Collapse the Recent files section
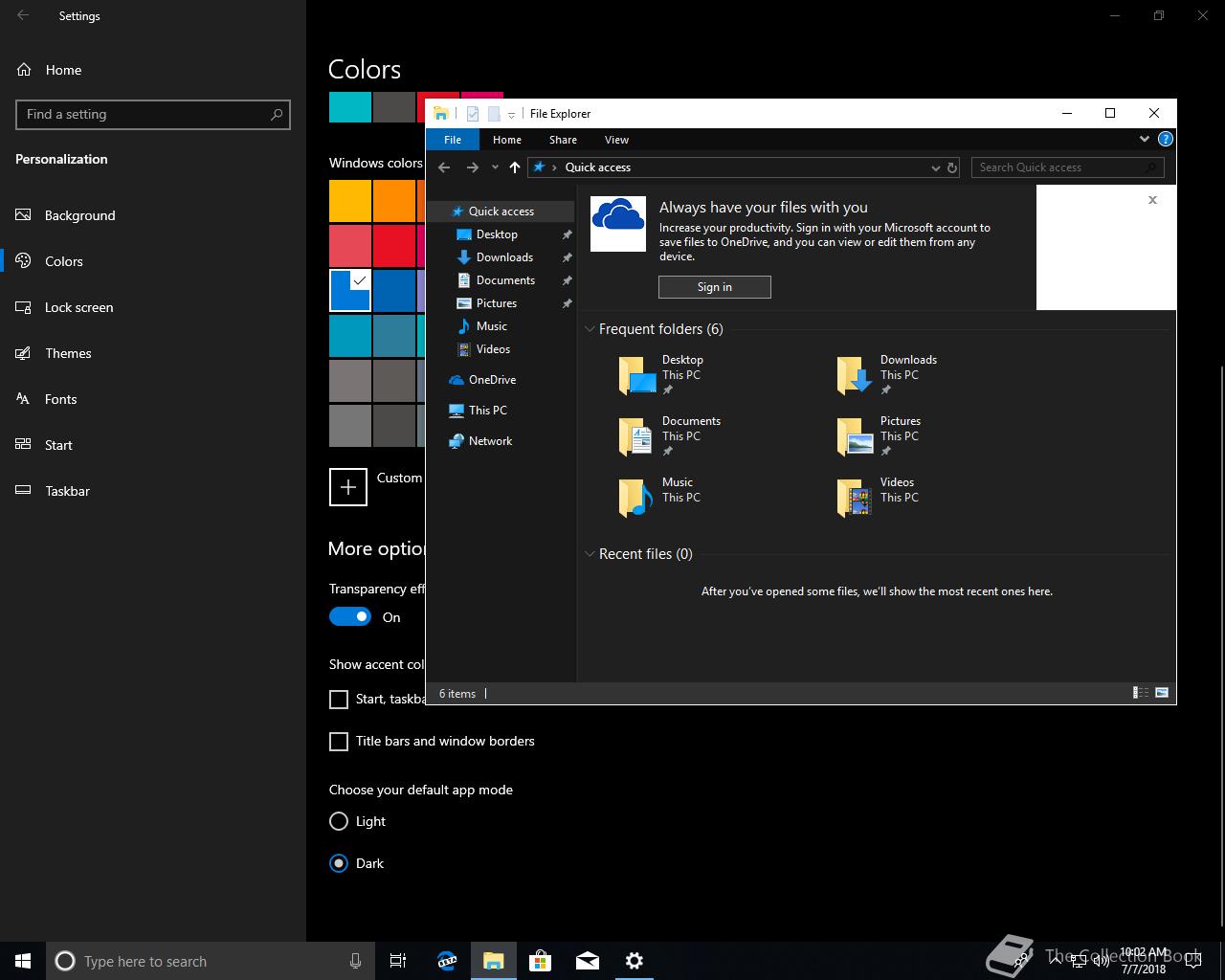The image size is (1225, 980). pos(590,554)
